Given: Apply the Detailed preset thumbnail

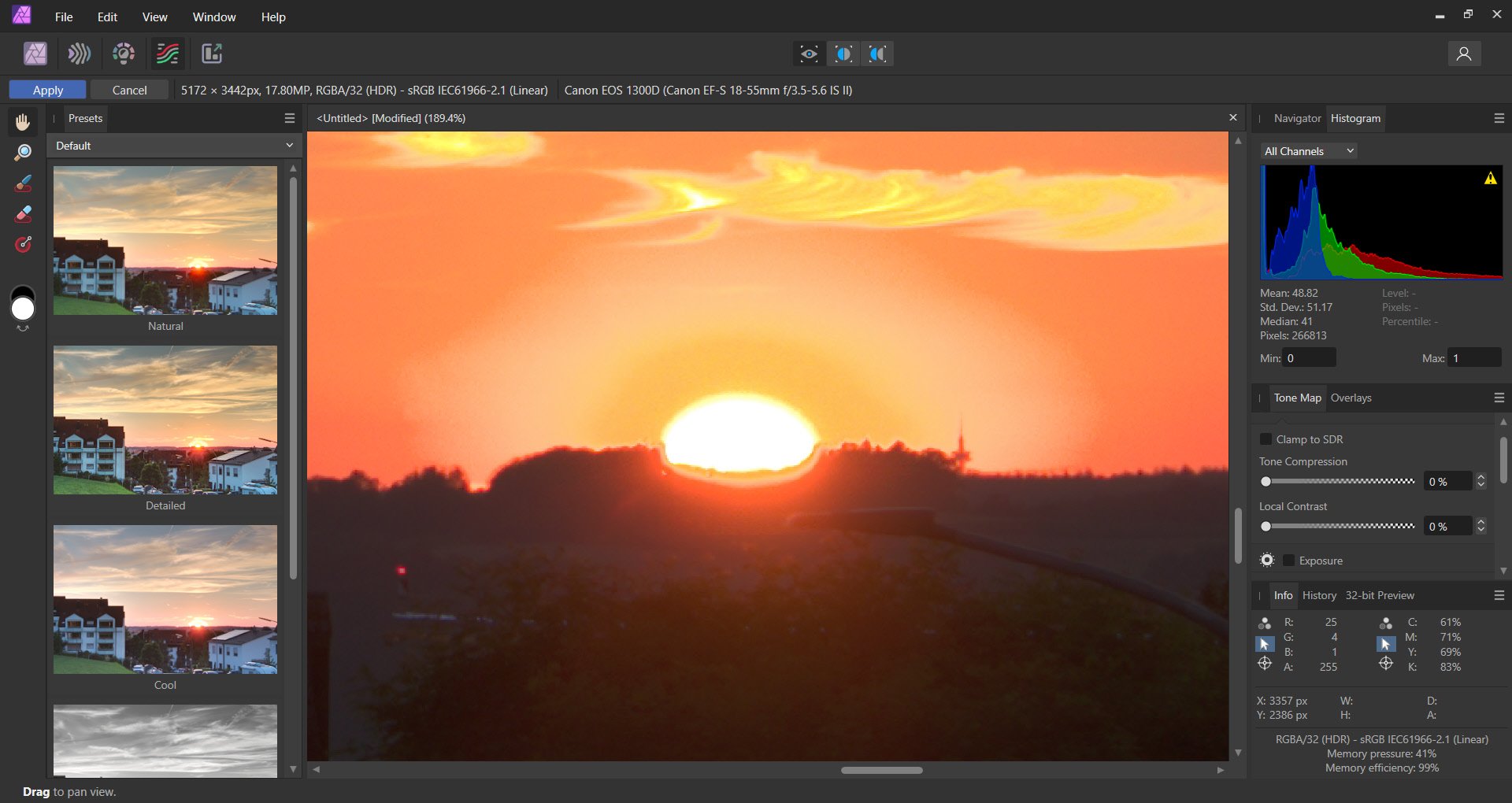Looking at the screenshot, I should pyautogui.click(x=165, y=420).
